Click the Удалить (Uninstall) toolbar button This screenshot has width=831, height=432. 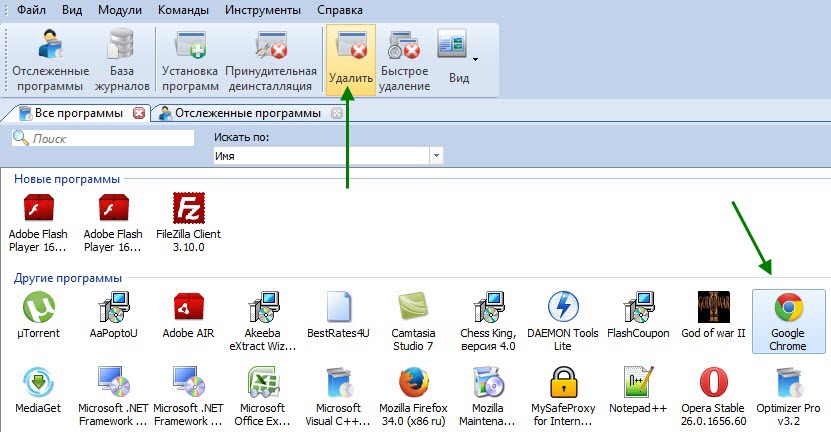coord(350,59)
